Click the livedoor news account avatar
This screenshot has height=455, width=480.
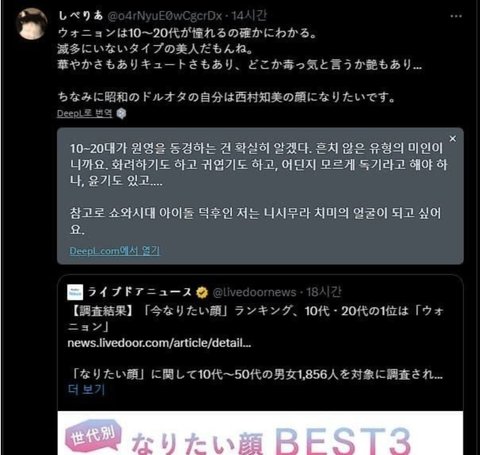pyautogui.click(x=75, y=292)
